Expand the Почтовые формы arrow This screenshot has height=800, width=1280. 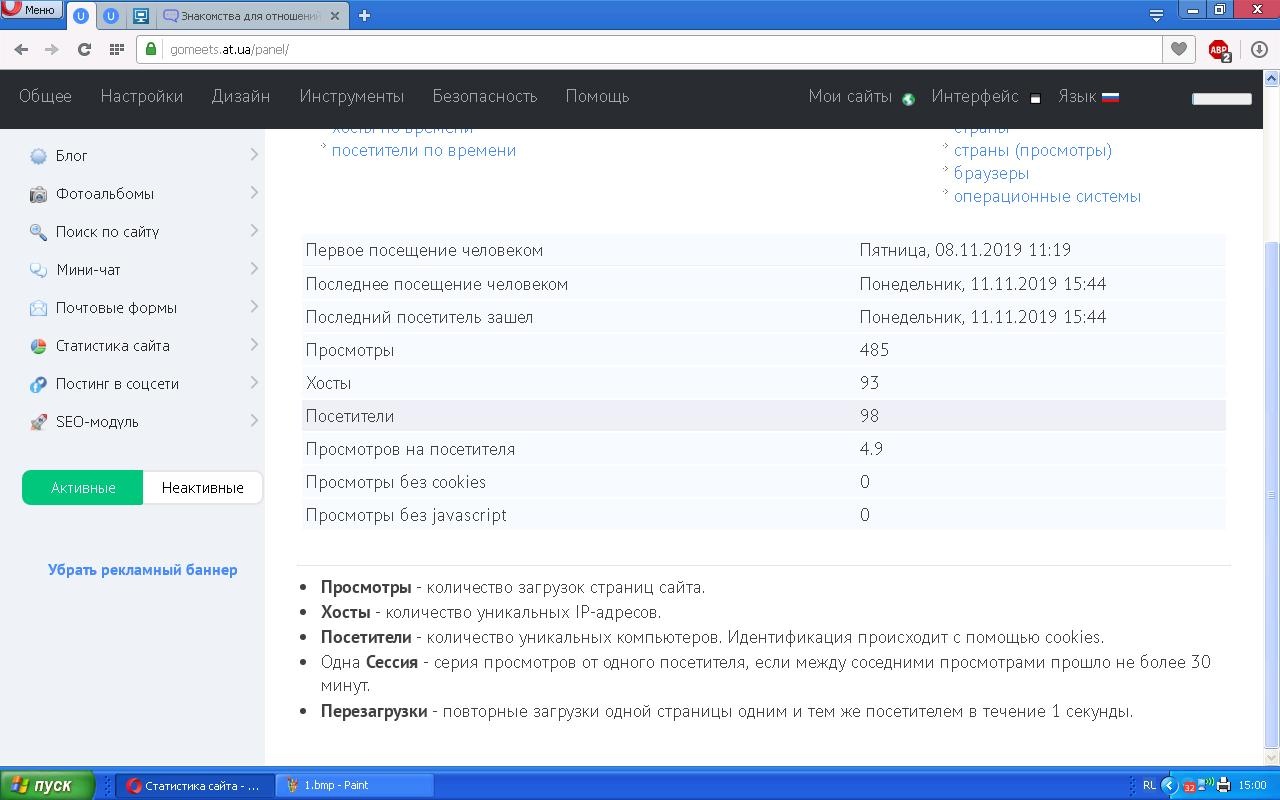tap(254, 306)
